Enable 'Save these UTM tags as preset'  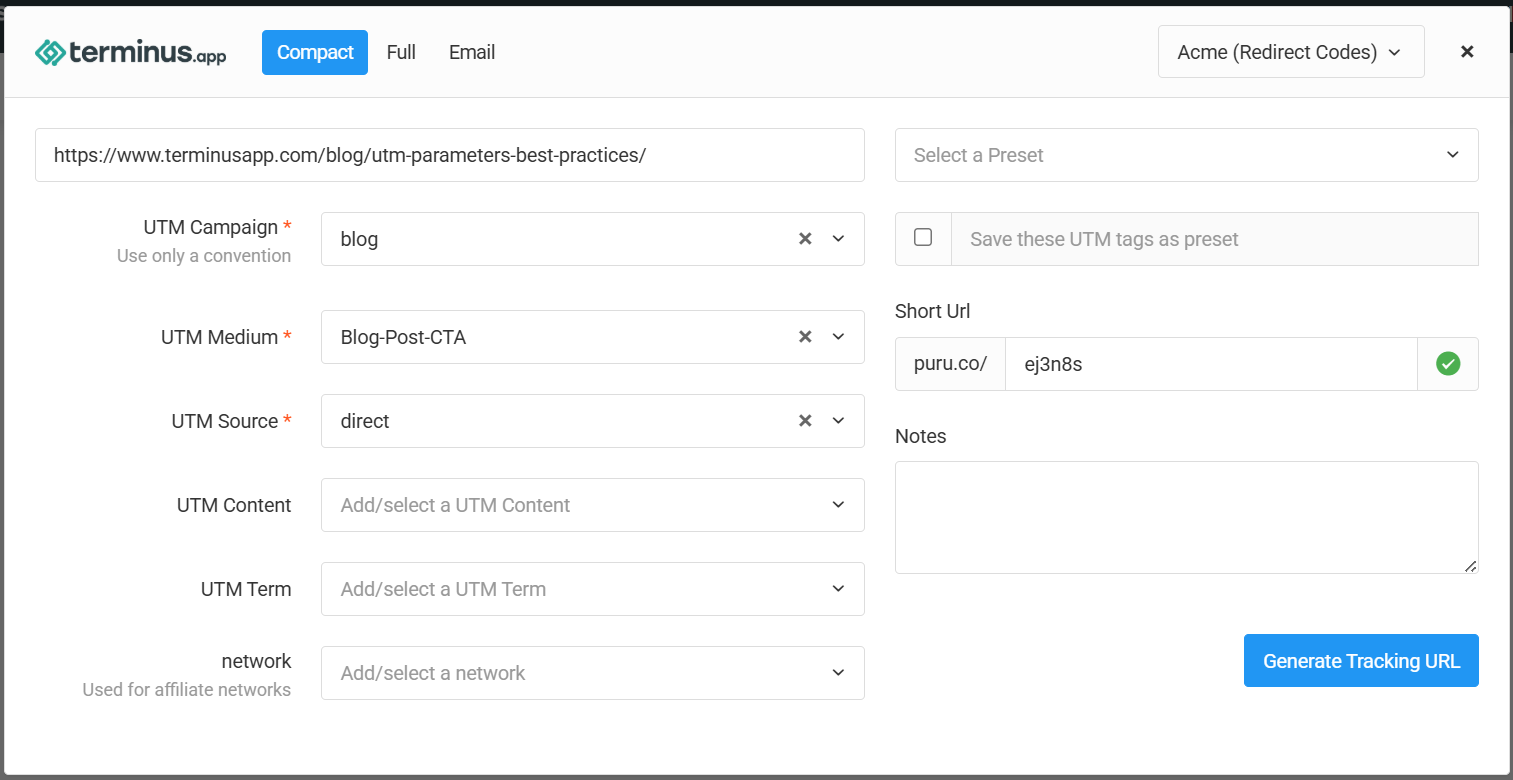923,238
